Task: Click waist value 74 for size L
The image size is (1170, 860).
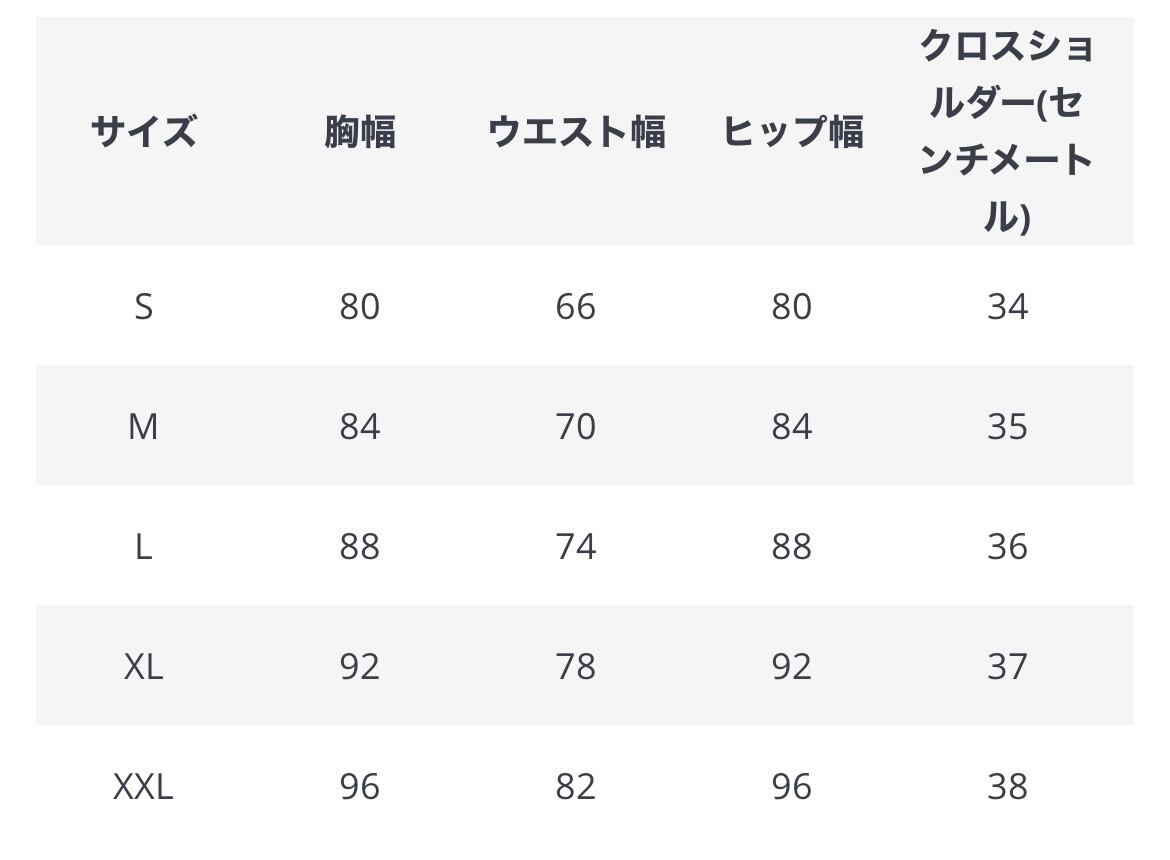Action: pyautogui.click(x=576, y=547)
